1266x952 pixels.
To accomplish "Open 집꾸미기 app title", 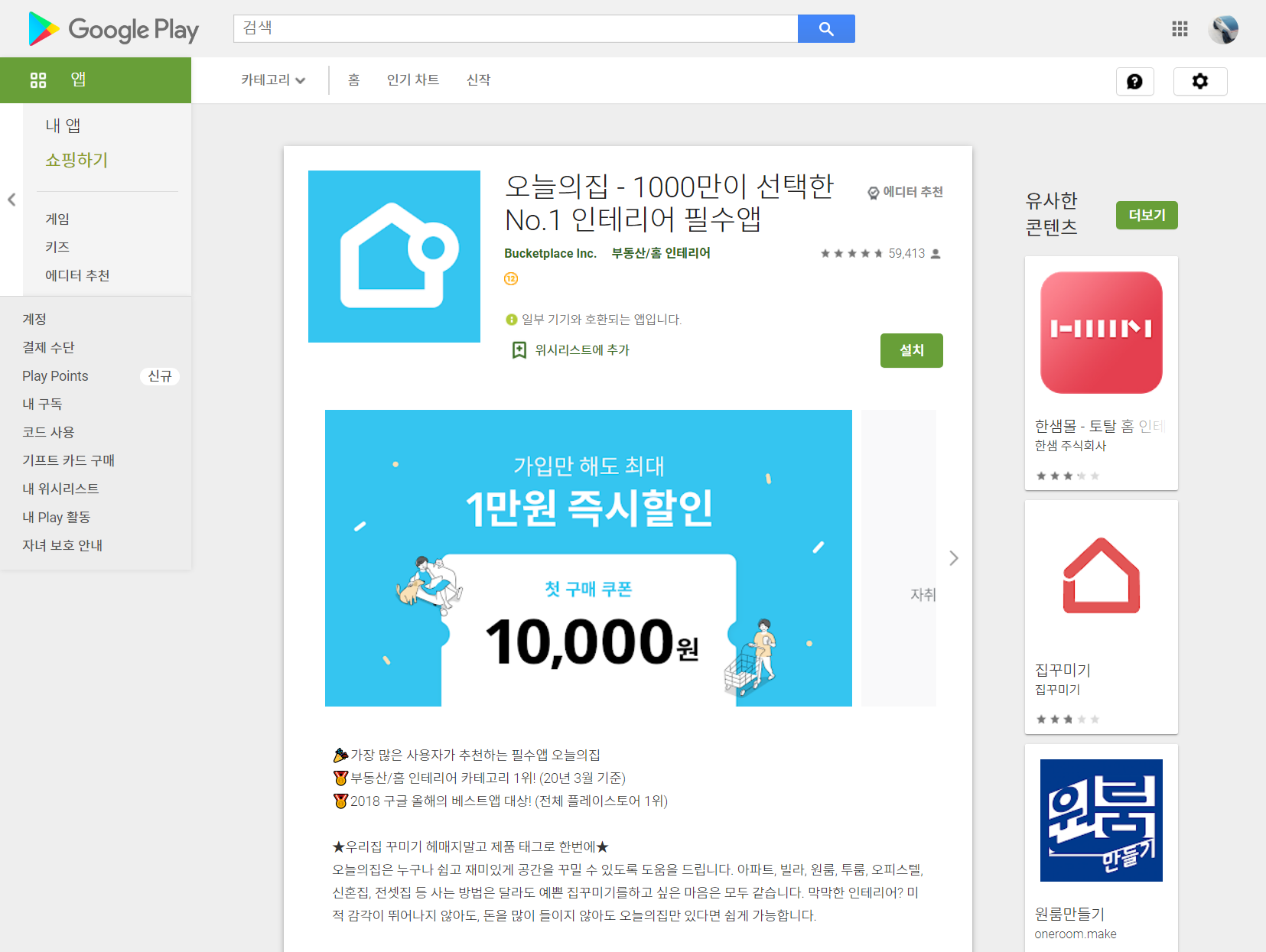I will click(1063, 670).
